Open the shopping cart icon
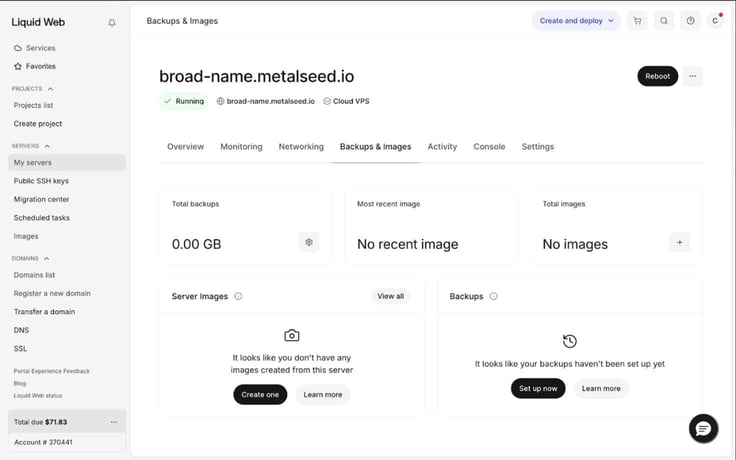The height and width of the screenshot is (460, 736). point(637,21)
